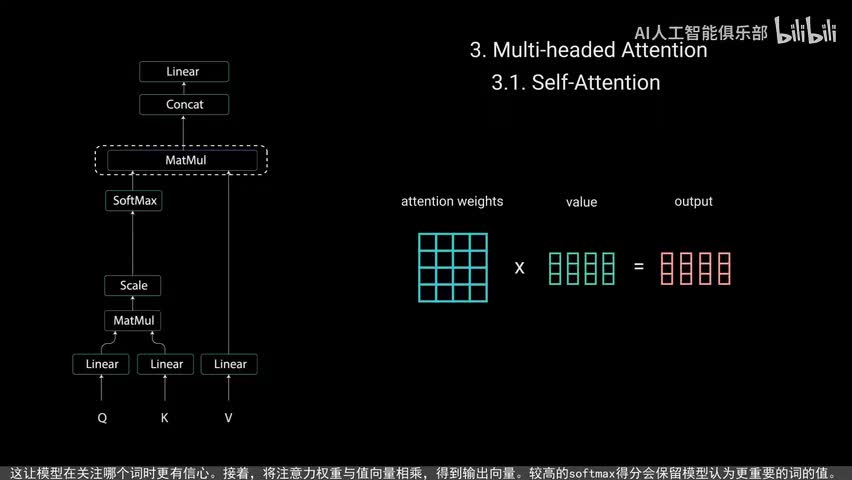Click the Linear block above Q
852x480 pixels.
pos(101,364)
